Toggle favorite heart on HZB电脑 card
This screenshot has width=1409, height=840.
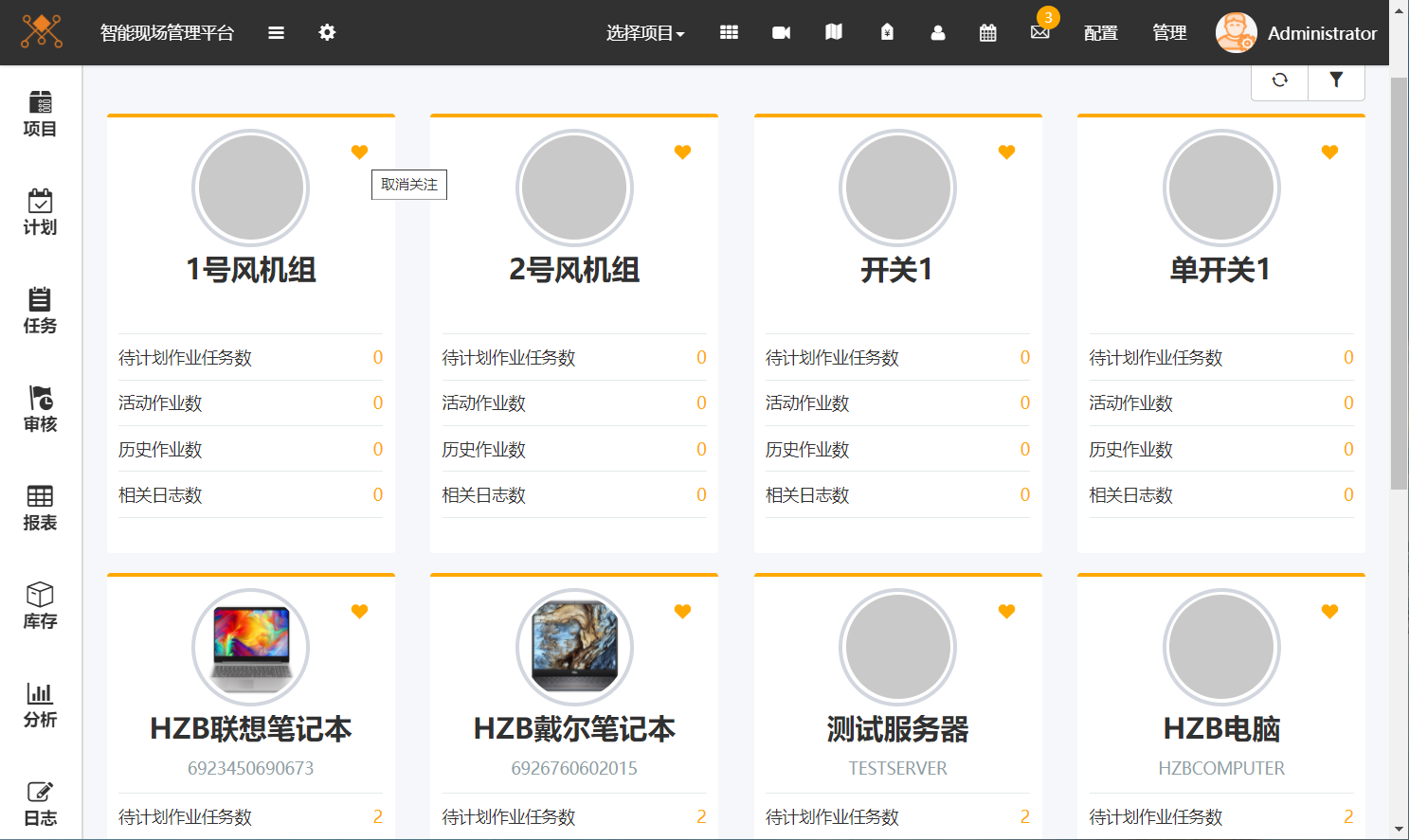pyautogui.click(x=1329, y=612)
